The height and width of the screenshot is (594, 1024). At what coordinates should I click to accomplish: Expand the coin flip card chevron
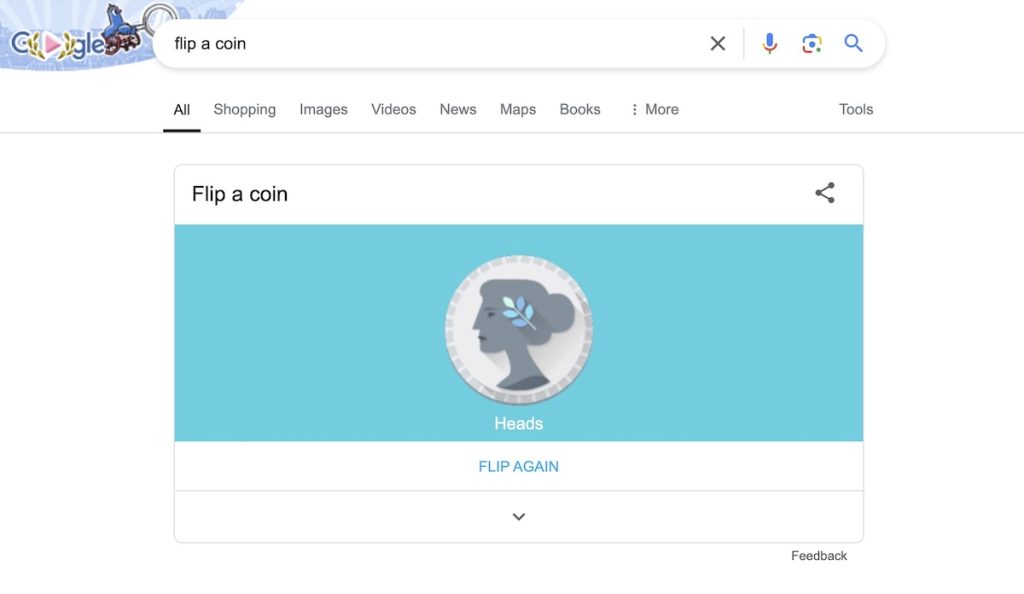[519, 517]
